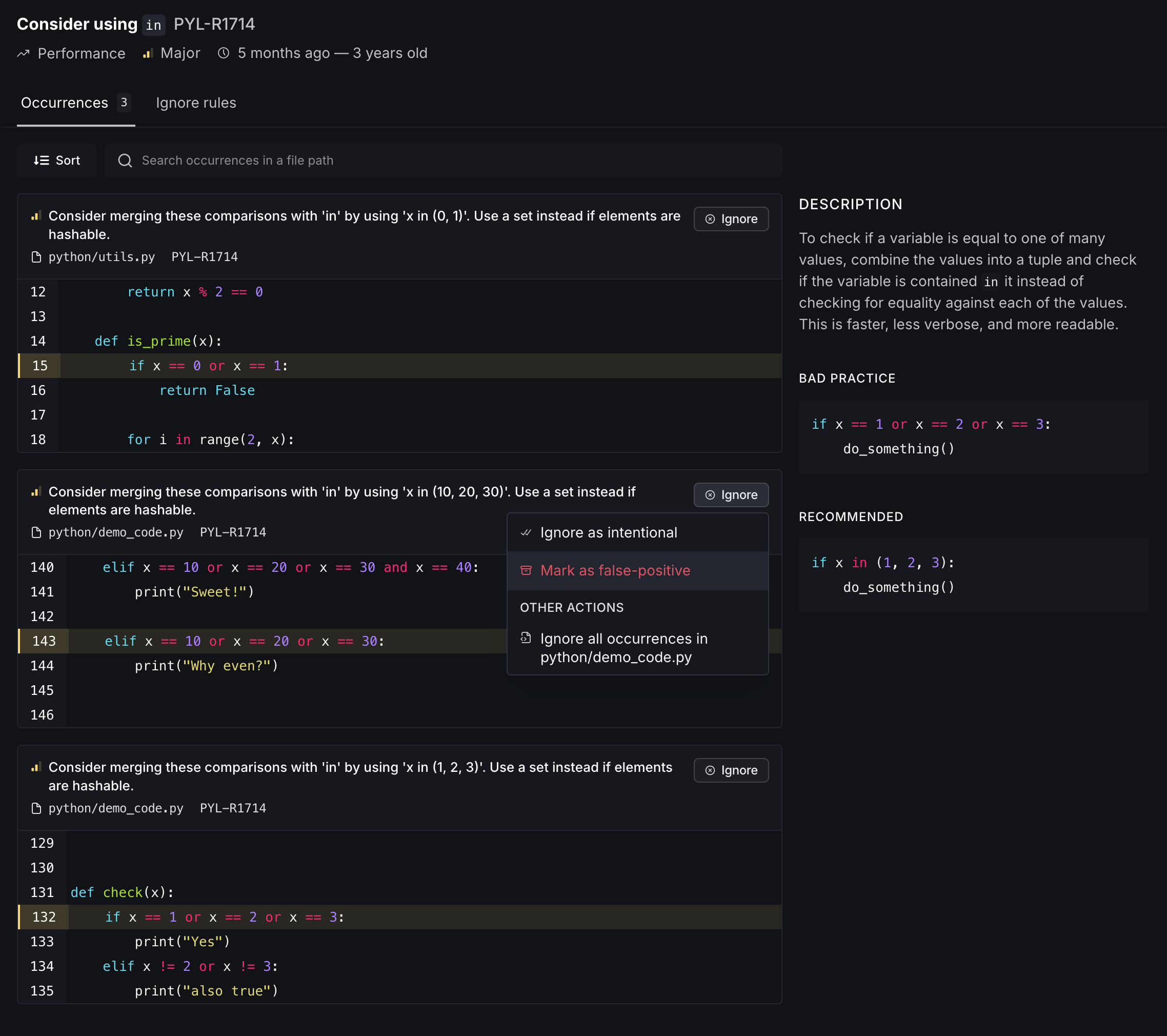Click the clock icon beside 5 months ago
The image size is (1167, 1036).
click(224, 53)
